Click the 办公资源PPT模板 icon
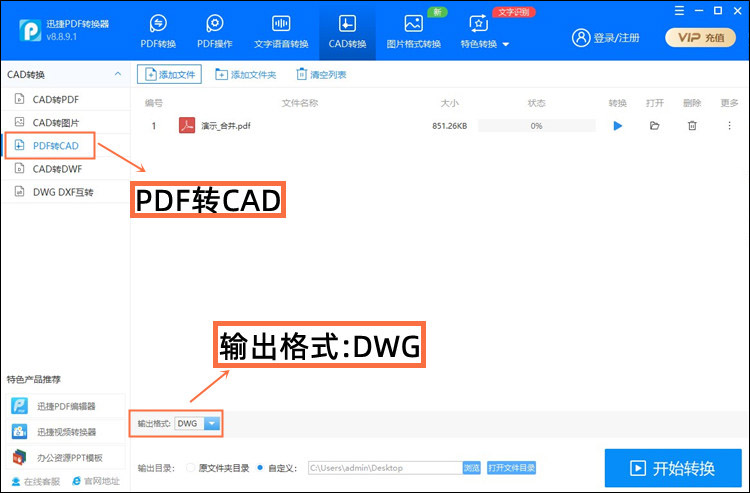The image size is (750, 493). (x=19, y=458)
